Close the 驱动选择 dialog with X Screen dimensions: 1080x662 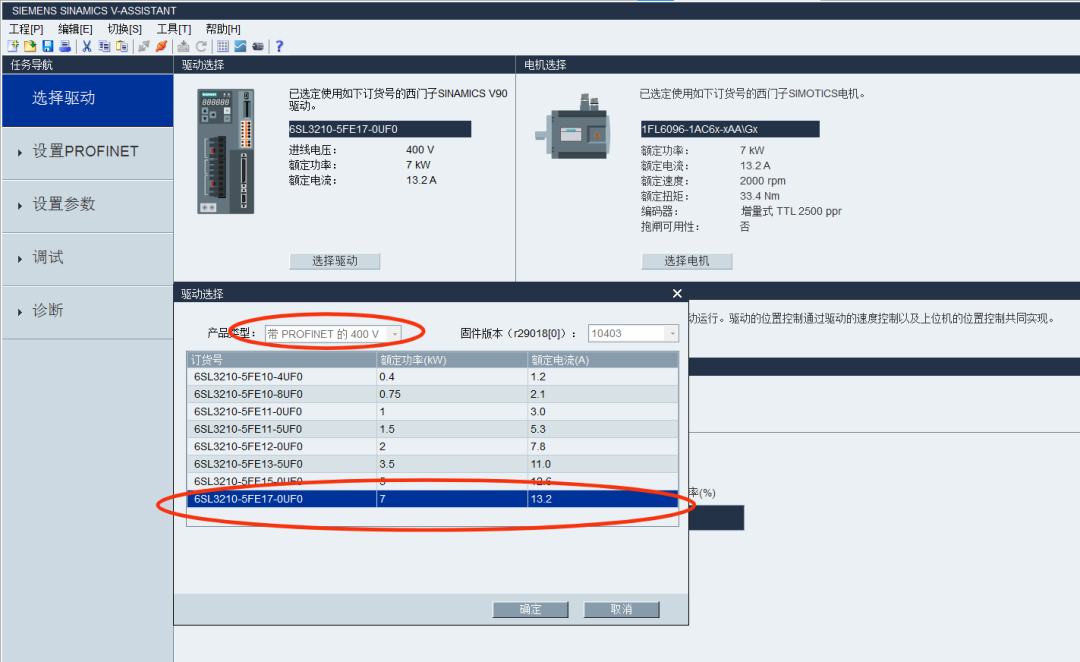[x=677, y=293]
